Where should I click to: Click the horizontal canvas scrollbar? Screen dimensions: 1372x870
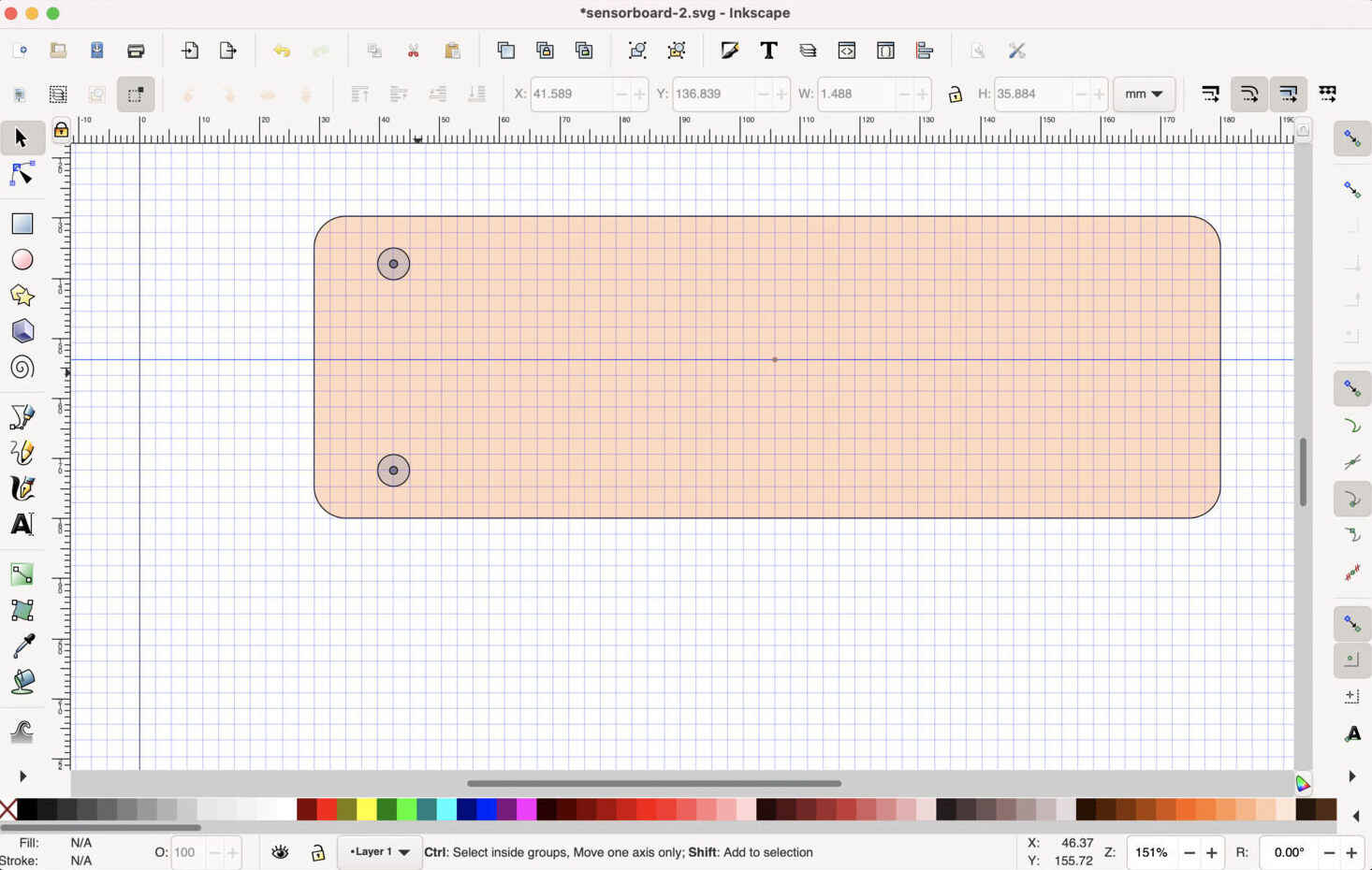click(x=653, y=783)
